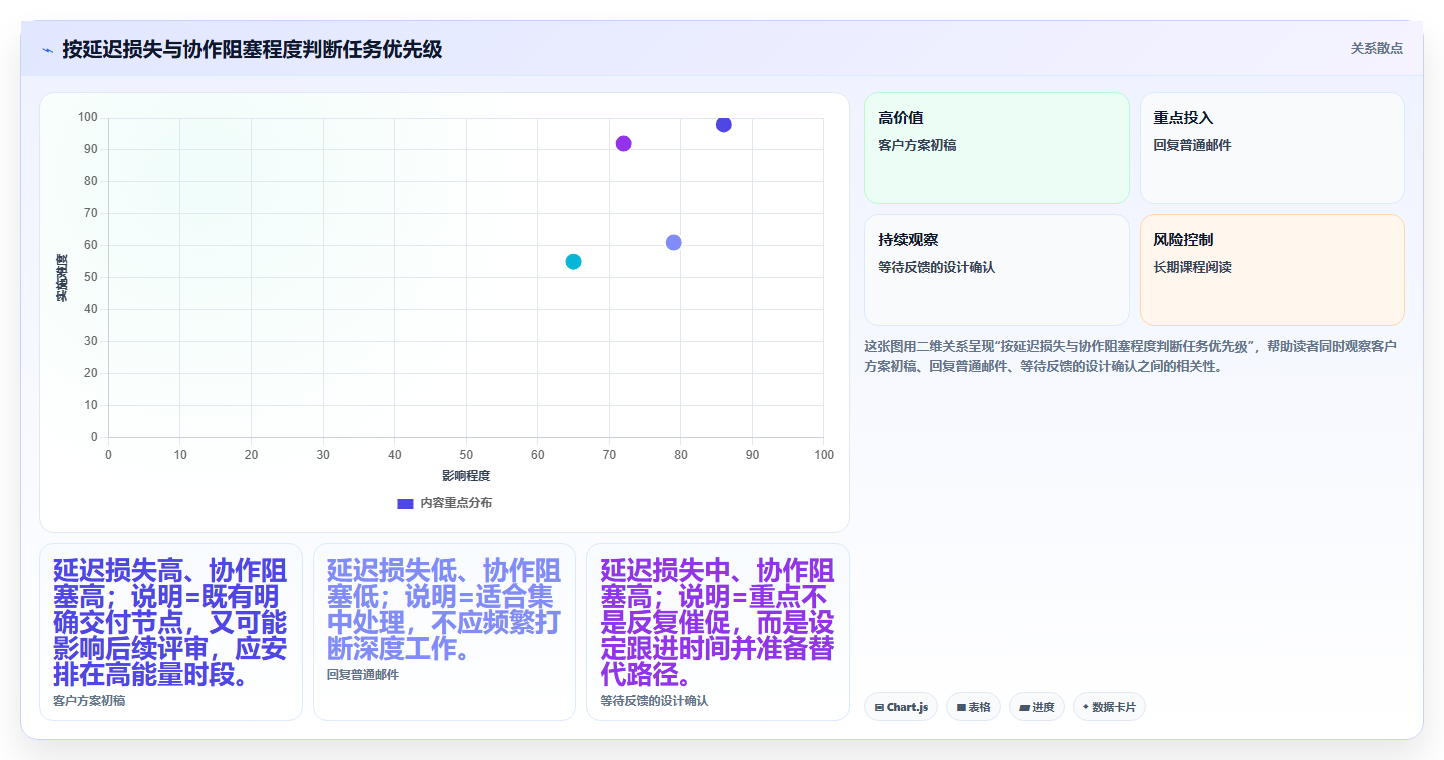This screenshot has width=1444, height=760.
Task: Click the 内容重点分布 legend label
Action: [456, 503]
